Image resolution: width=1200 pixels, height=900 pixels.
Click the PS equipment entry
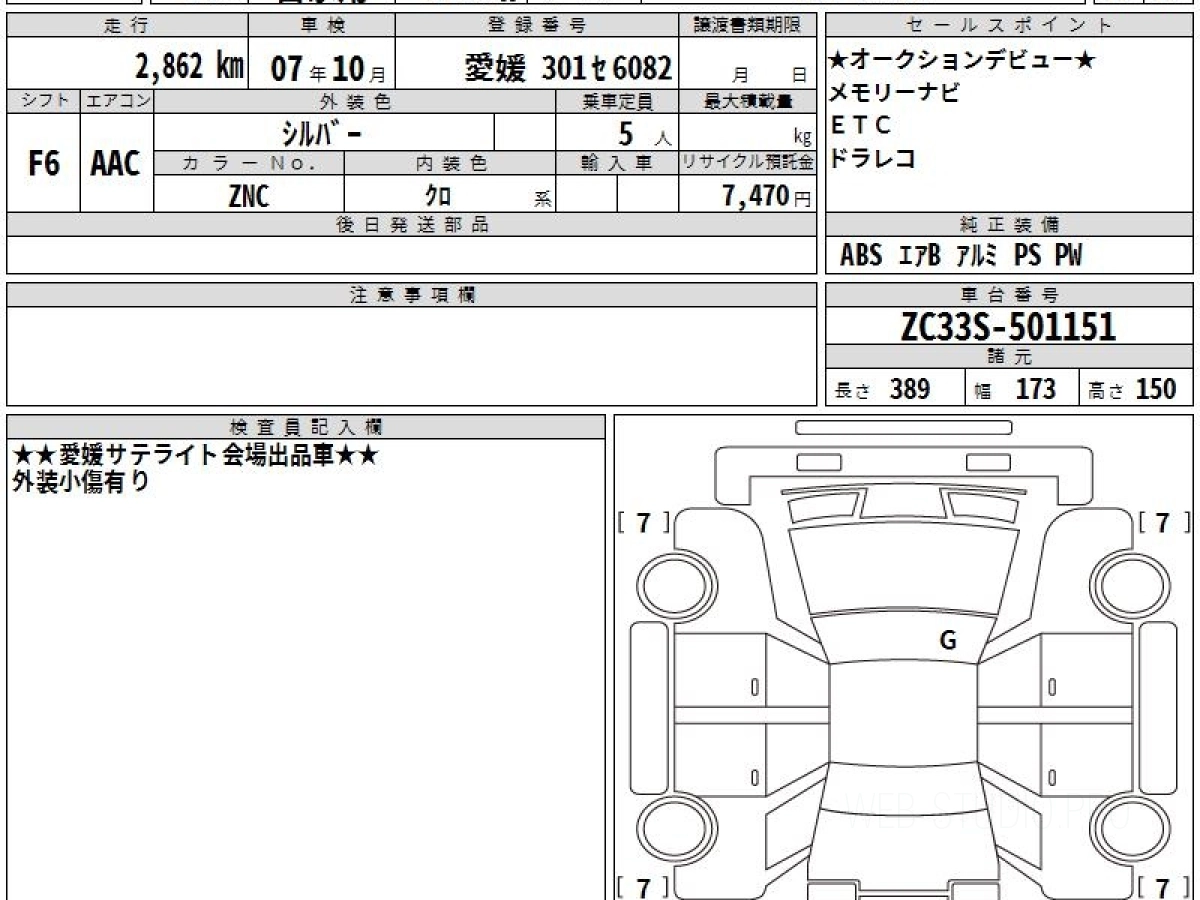tap(1027, 256)
